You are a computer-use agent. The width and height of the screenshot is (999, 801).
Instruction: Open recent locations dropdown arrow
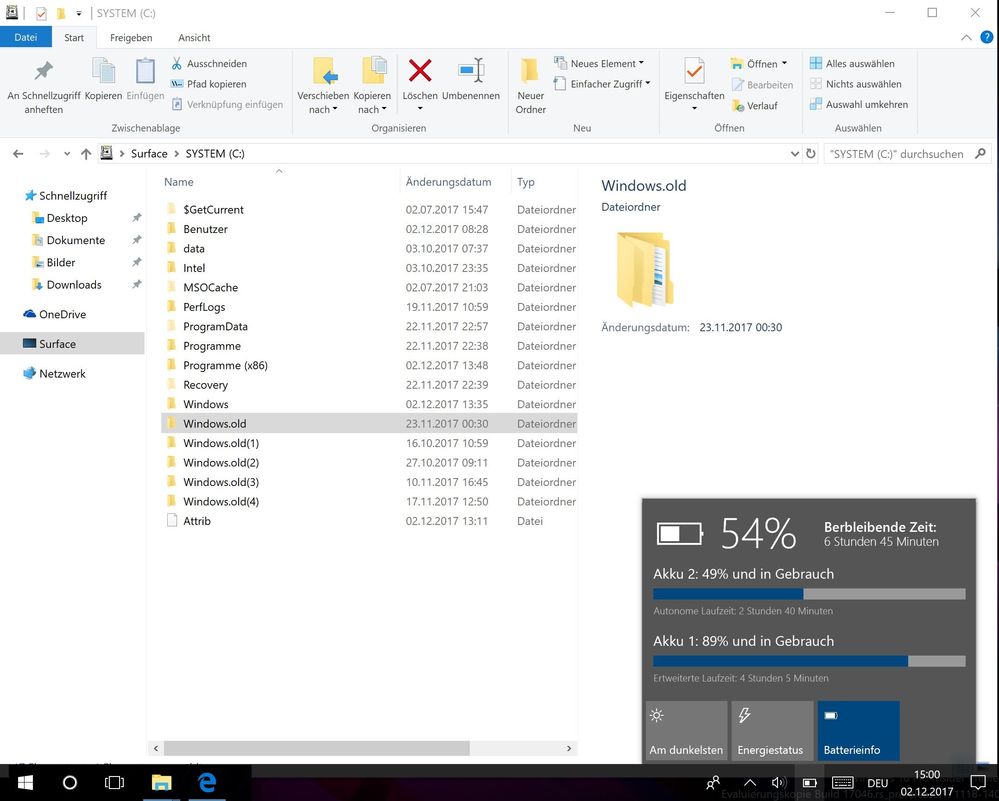point(67,154)
